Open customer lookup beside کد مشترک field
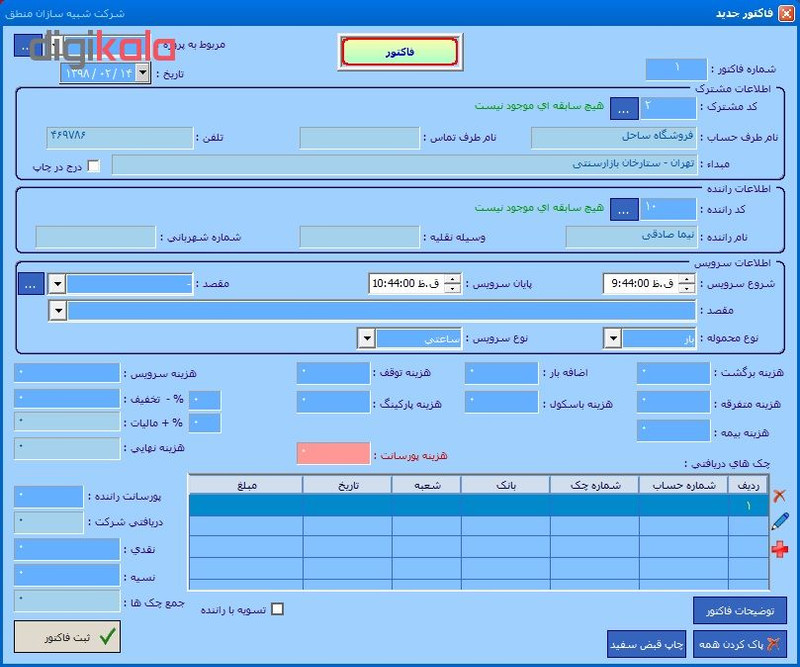800x667 pixels. [x=623, y=108]
